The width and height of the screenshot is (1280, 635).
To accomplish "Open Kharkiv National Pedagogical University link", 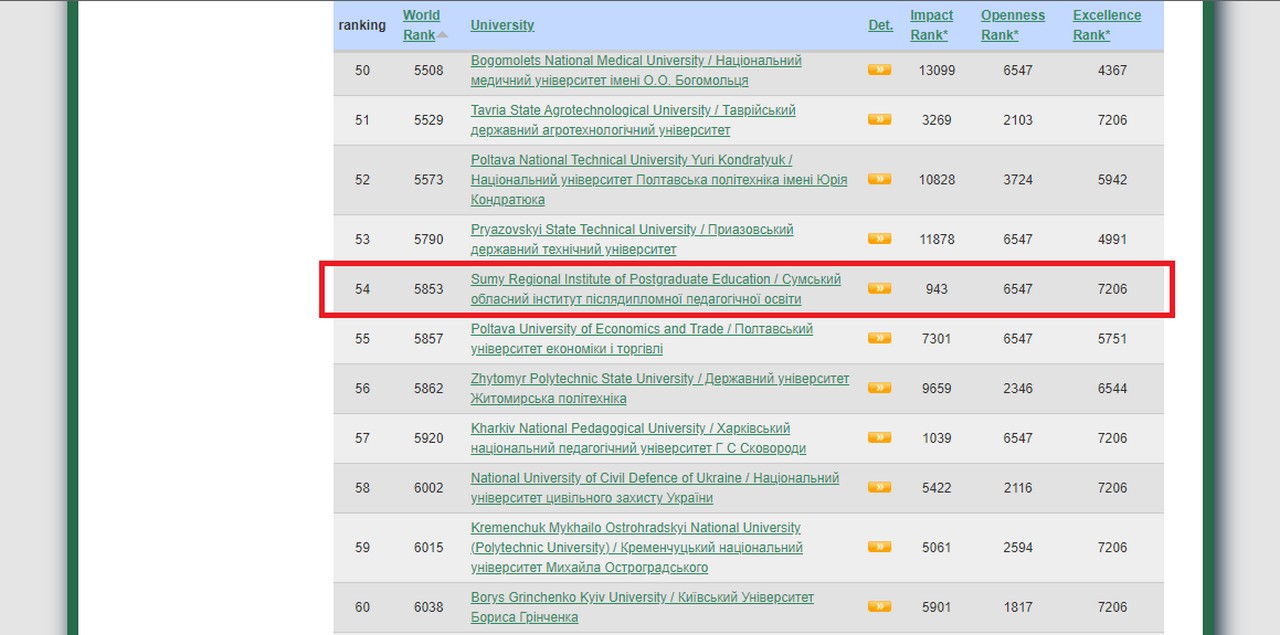I will pyautogui.click(x=638, y=437).
